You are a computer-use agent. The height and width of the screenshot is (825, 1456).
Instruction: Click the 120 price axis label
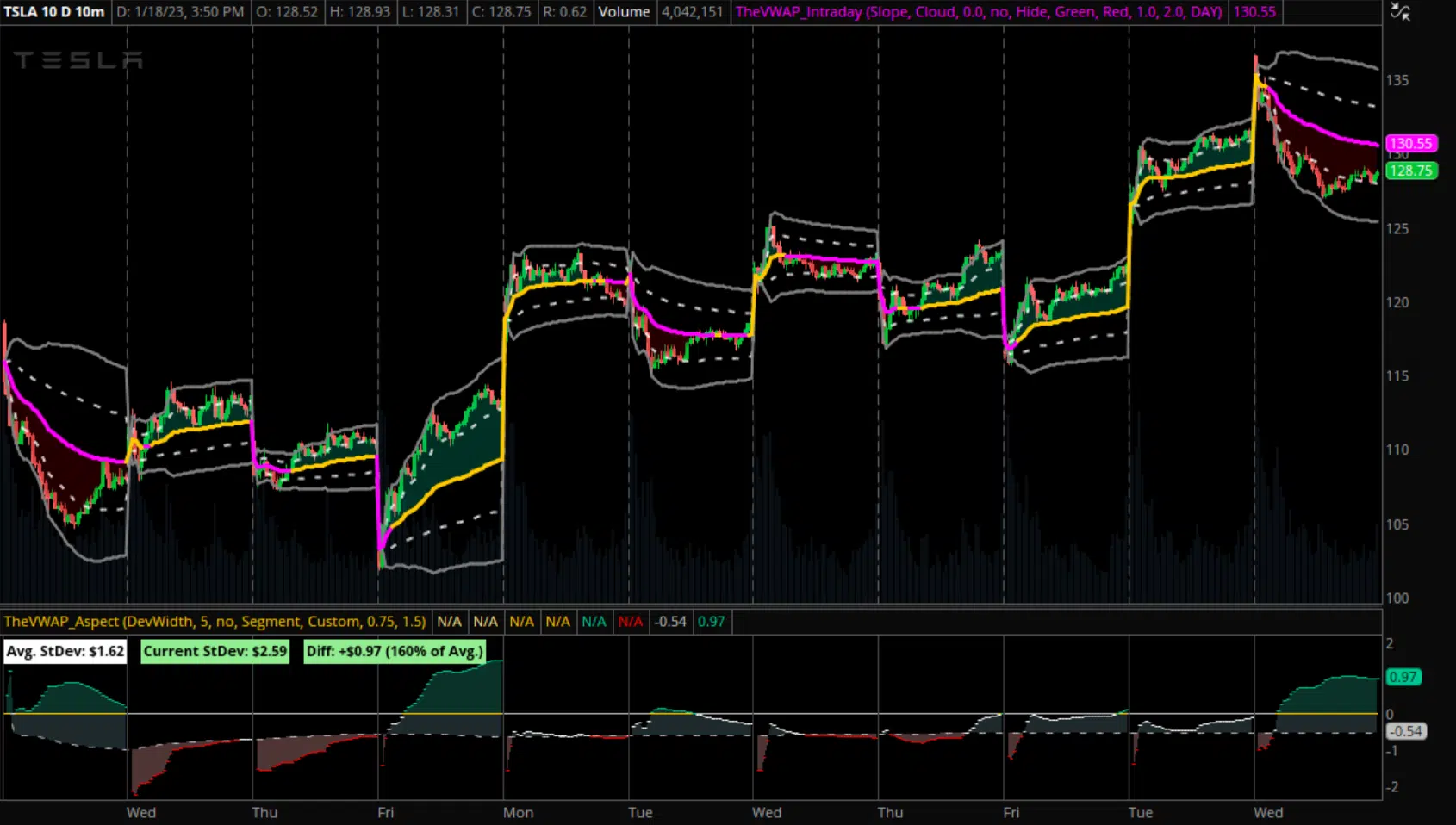coord(1397,302)
